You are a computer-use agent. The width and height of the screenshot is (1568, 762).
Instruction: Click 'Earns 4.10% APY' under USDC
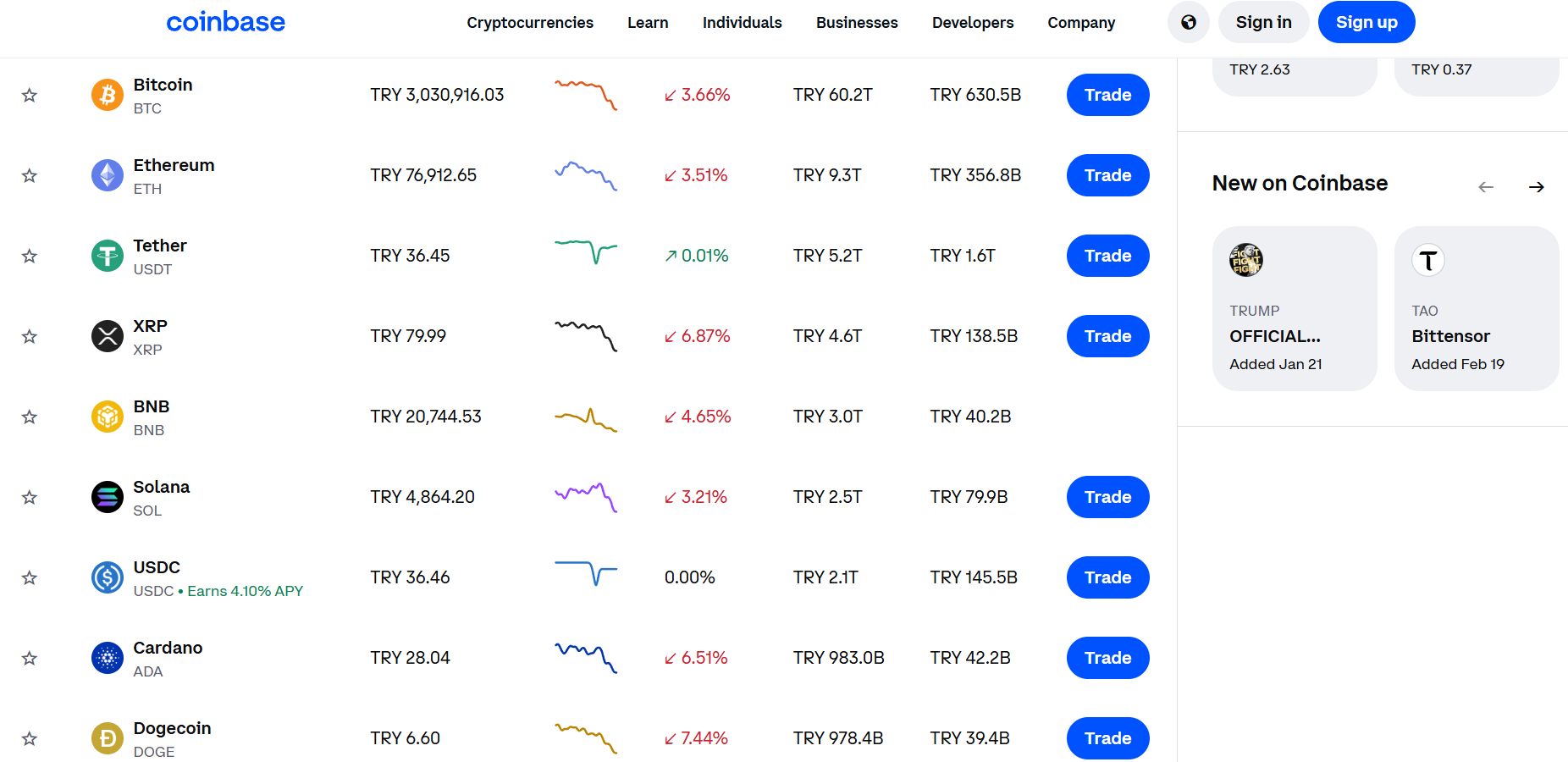tap(245, 591)
